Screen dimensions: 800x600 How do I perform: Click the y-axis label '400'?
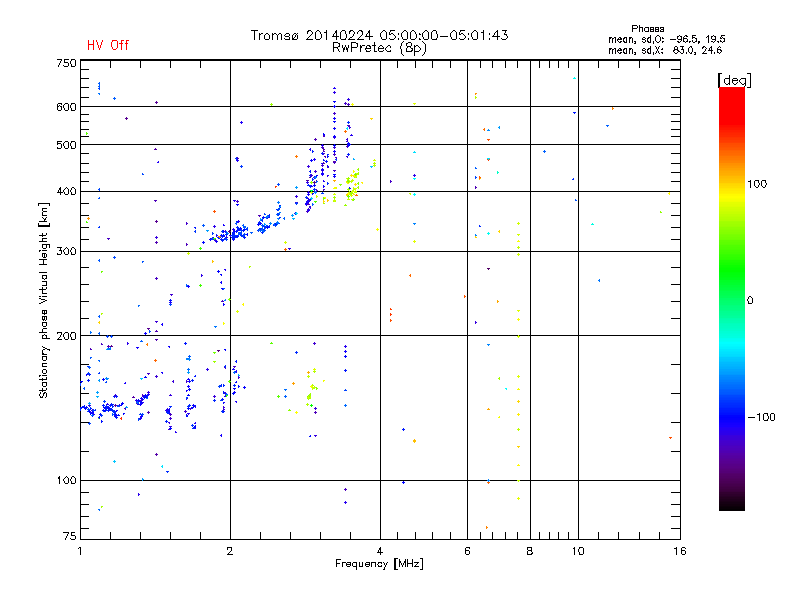click(66, 192)
